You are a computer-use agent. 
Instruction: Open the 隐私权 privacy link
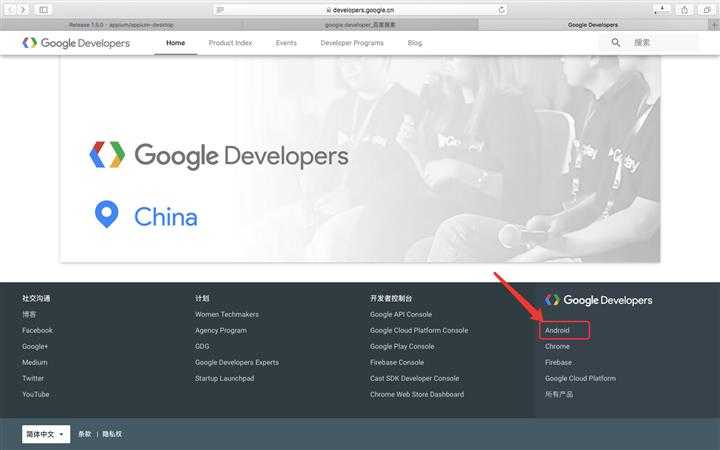(x=112, y=434)
